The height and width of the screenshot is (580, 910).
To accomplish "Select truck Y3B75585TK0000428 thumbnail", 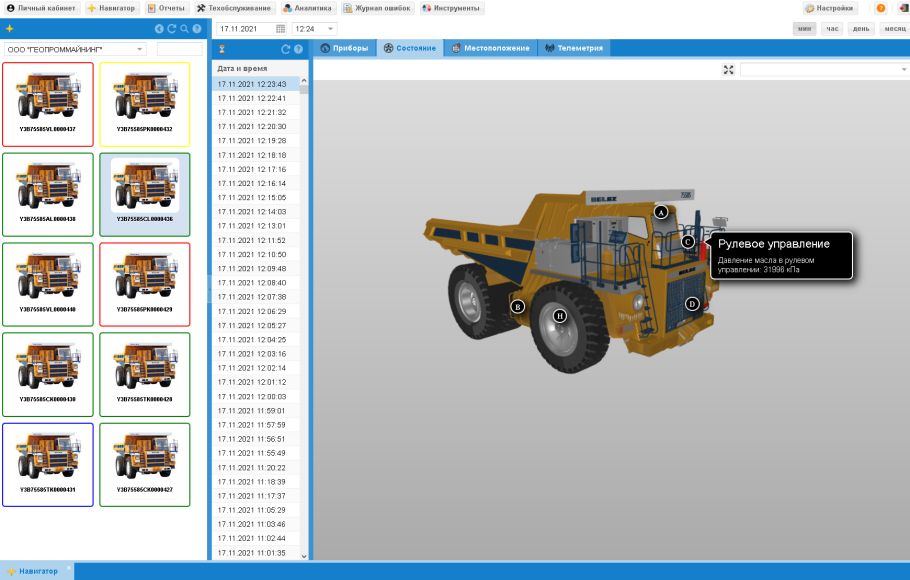I will click(x=145, y=374).
